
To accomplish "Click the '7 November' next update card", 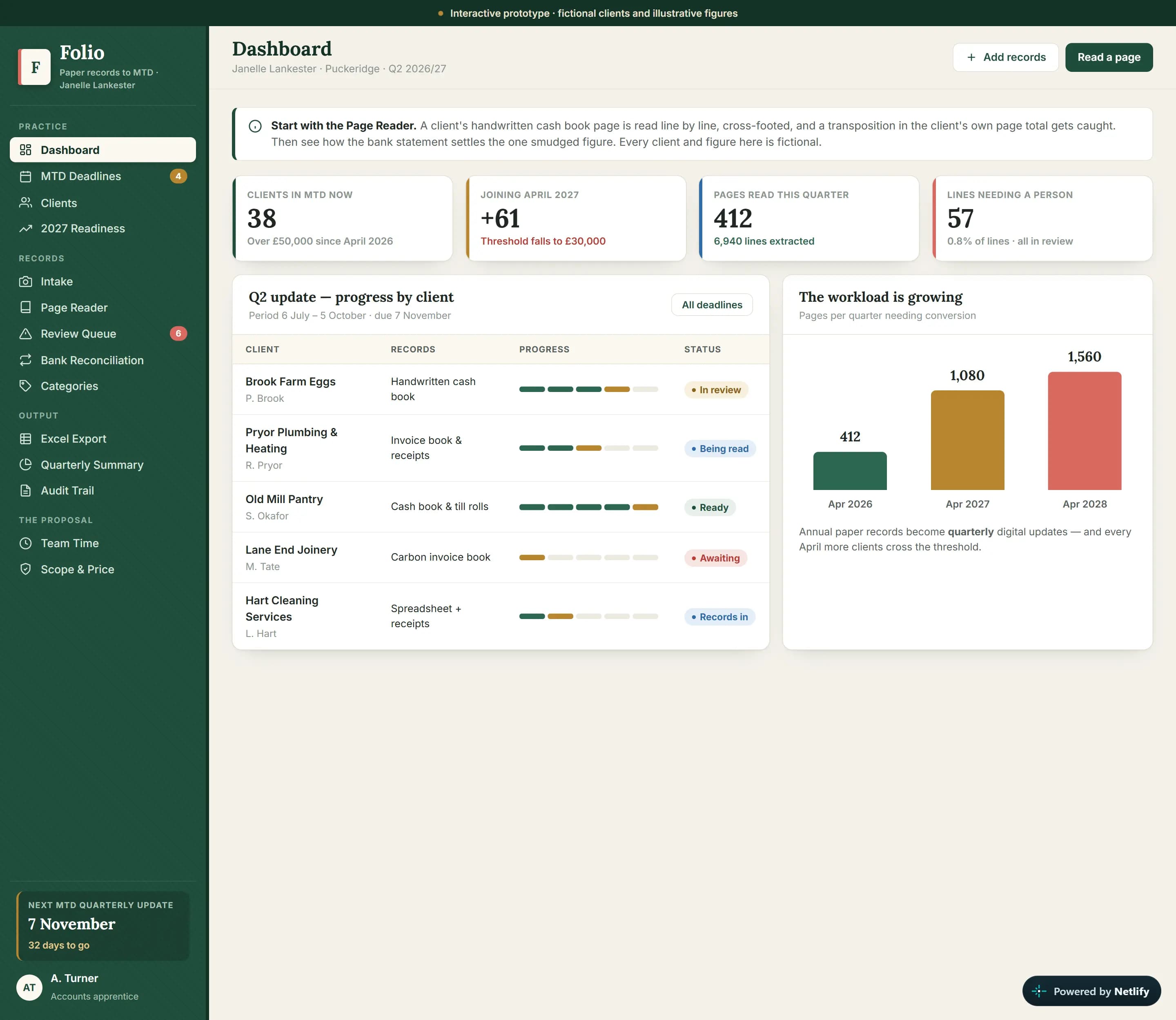I will pyautogui.click(x=103, y=926).
